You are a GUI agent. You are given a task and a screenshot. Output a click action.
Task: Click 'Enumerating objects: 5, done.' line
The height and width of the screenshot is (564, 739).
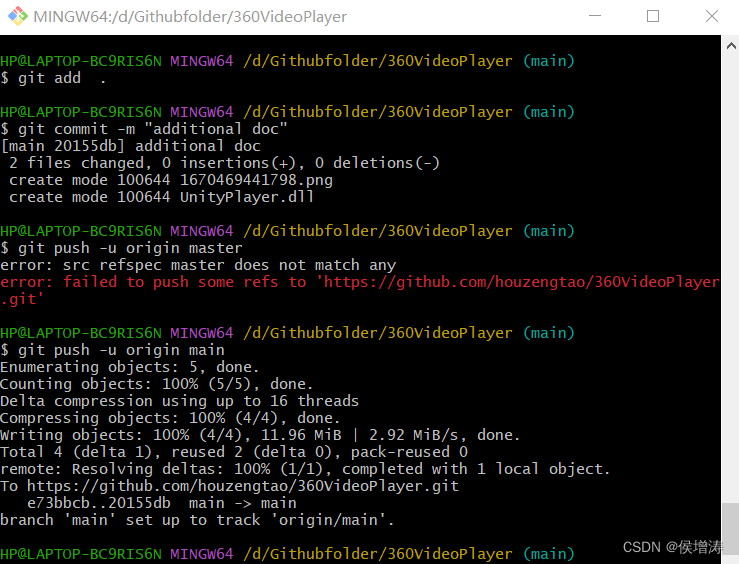click(x=130, y=367)
